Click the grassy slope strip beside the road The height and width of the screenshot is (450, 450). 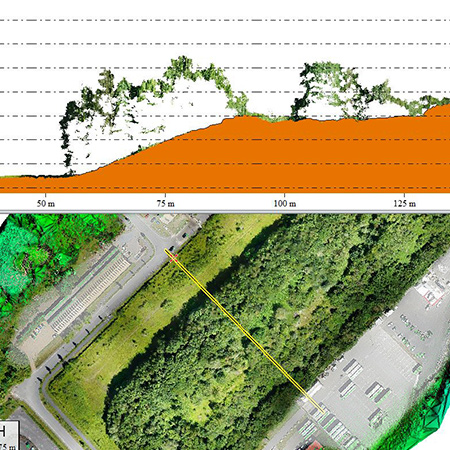pyautogui.click(x=140, y=320)
